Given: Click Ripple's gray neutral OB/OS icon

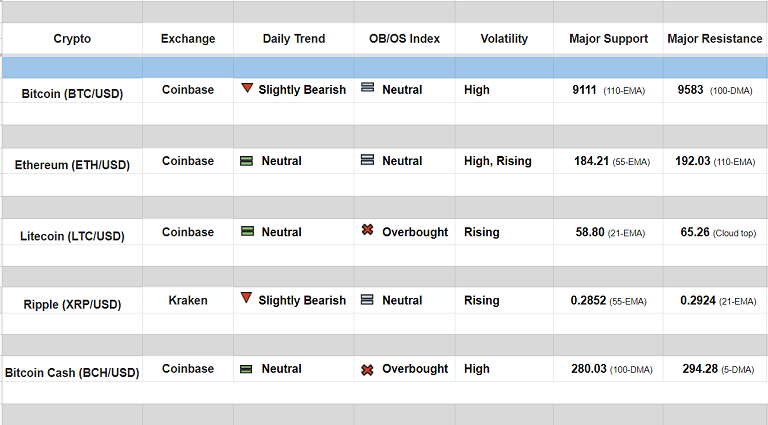Looking at the screenshot, I should tap(367, 299).
